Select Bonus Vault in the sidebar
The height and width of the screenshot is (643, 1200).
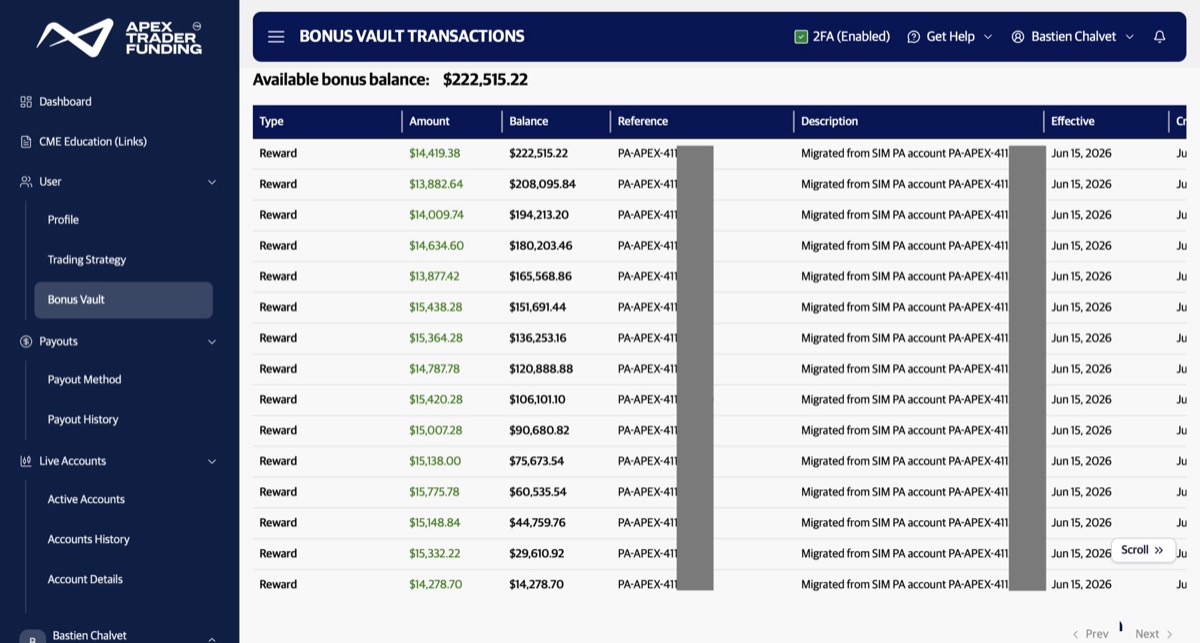pyautogui.click(x=123, y=300)
